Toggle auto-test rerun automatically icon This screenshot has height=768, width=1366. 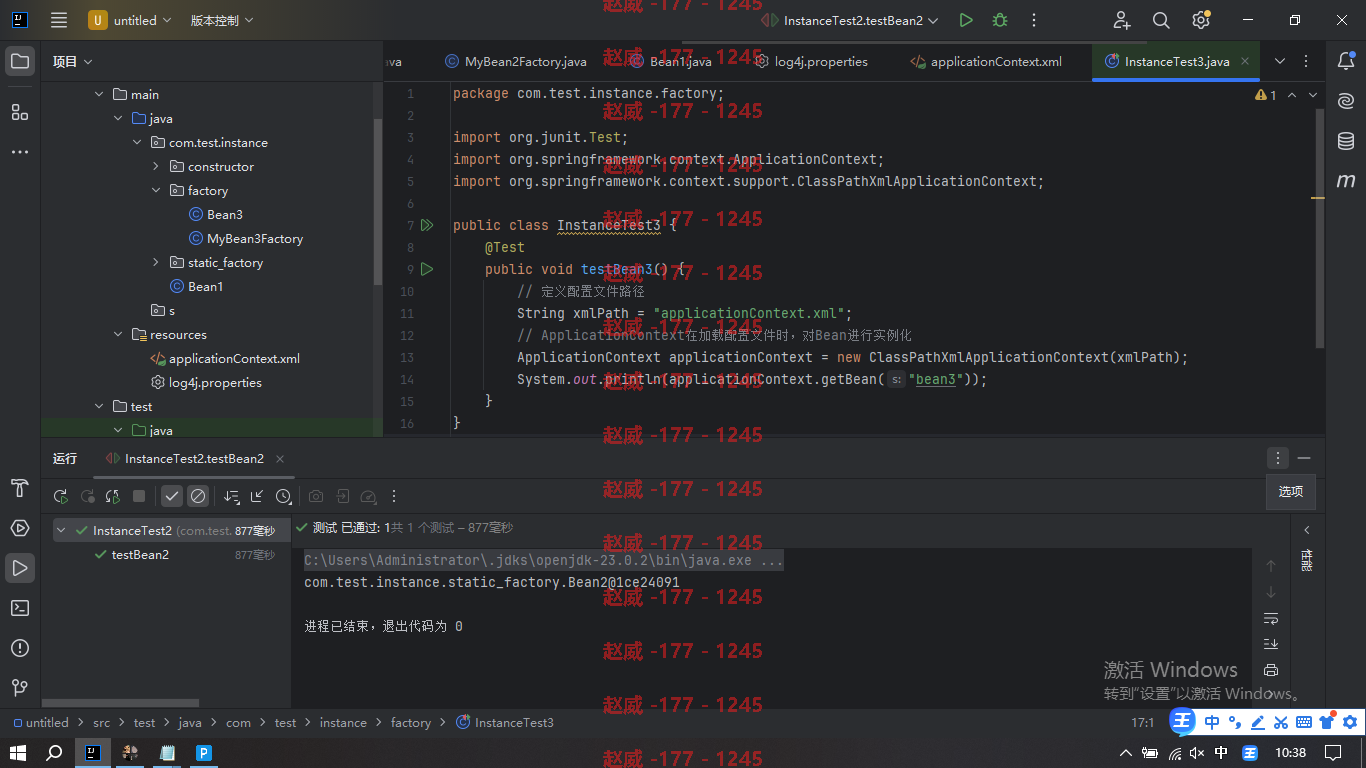[x=113, y=496]
